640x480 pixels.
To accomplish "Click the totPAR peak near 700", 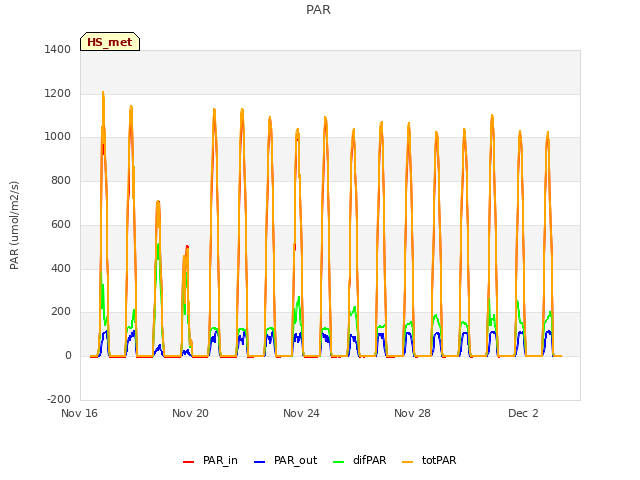I will point(158,202).
